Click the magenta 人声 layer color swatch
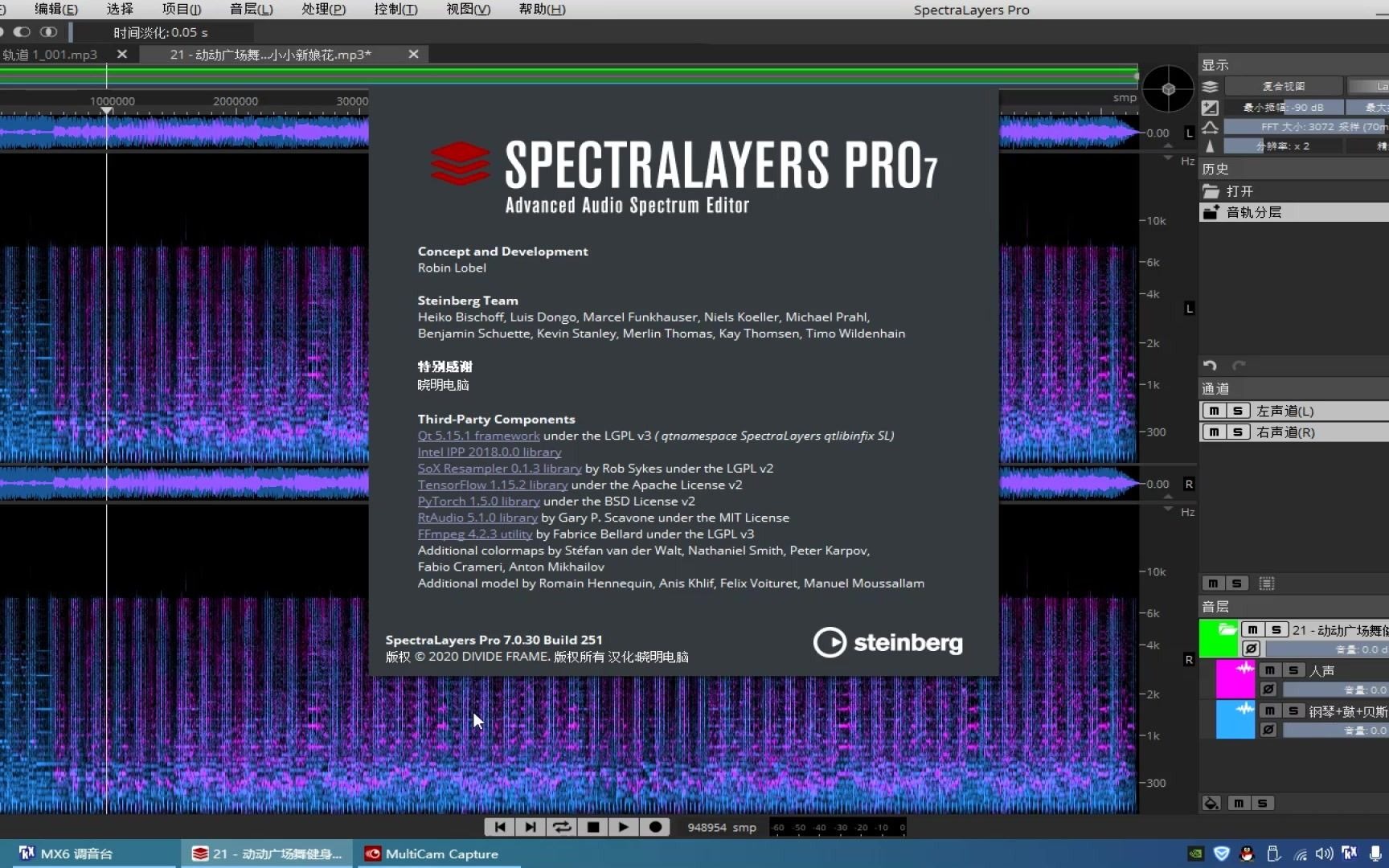 1235,679
